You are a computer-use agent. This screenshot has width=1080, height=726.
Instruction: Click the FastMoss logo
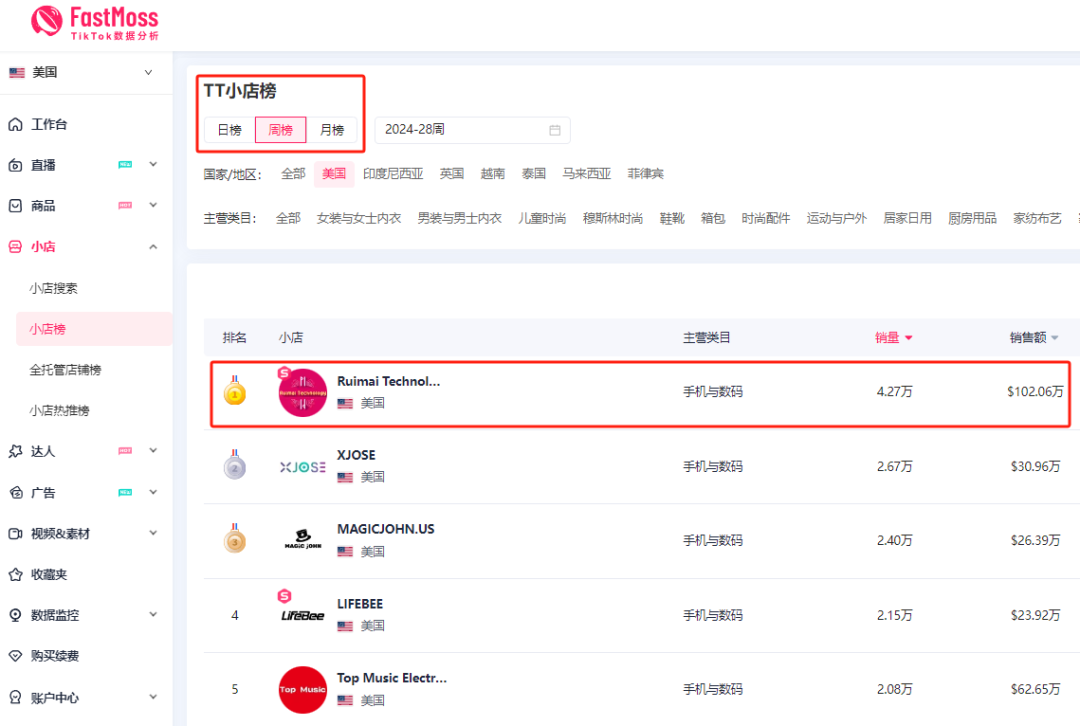(95, 23)
